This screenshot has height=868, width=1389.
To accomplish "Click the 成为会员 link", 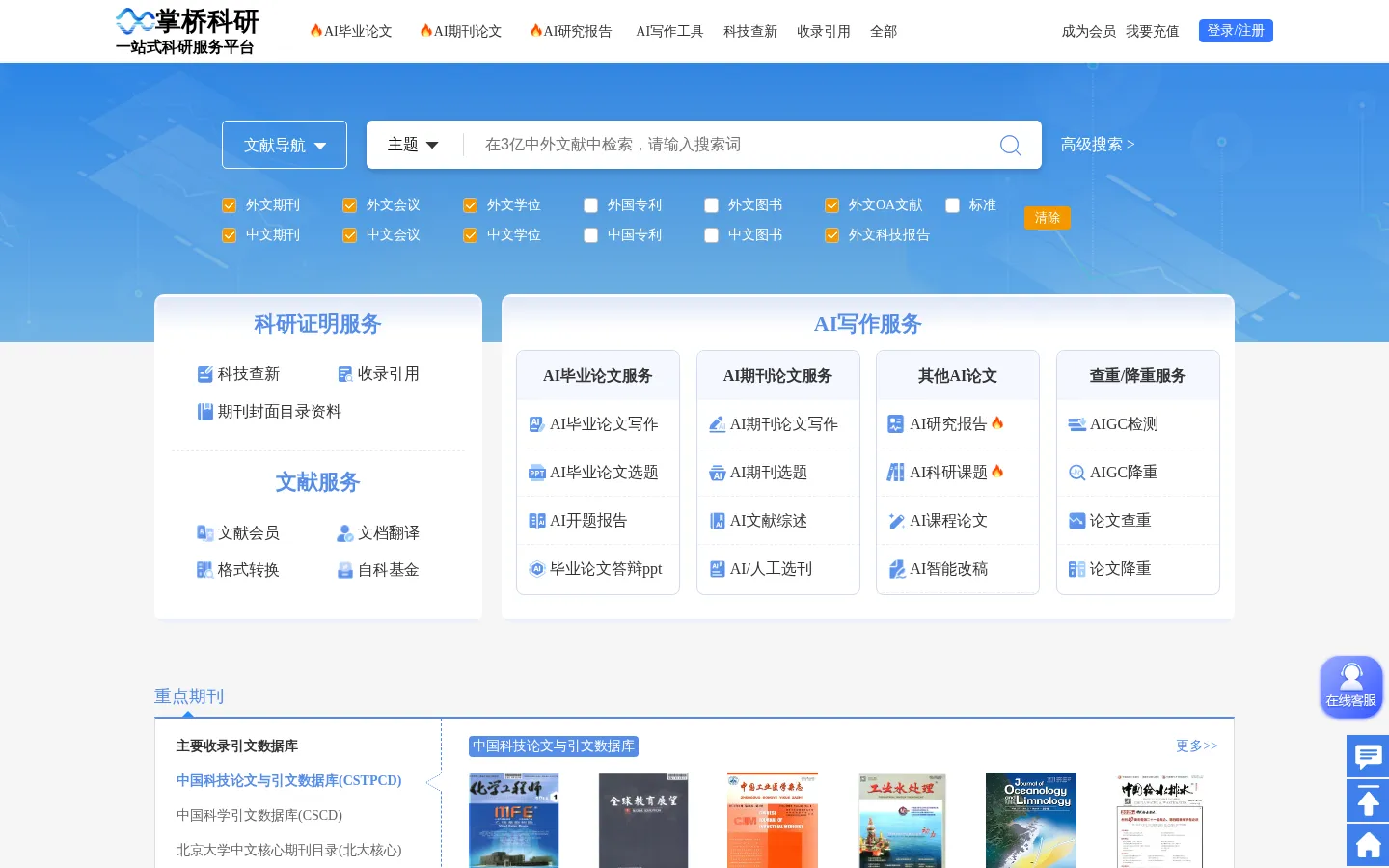I will [1089, 31].
